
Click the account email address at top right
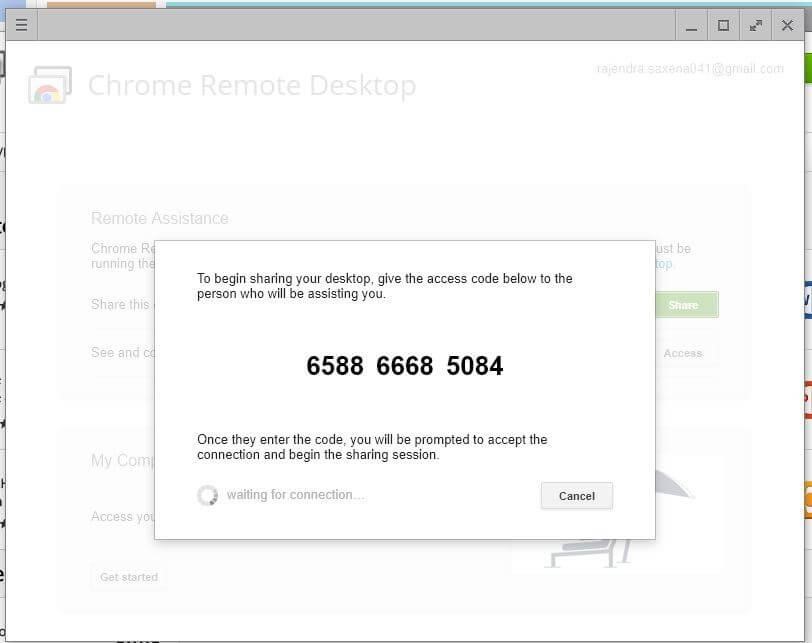pos(690,69)
